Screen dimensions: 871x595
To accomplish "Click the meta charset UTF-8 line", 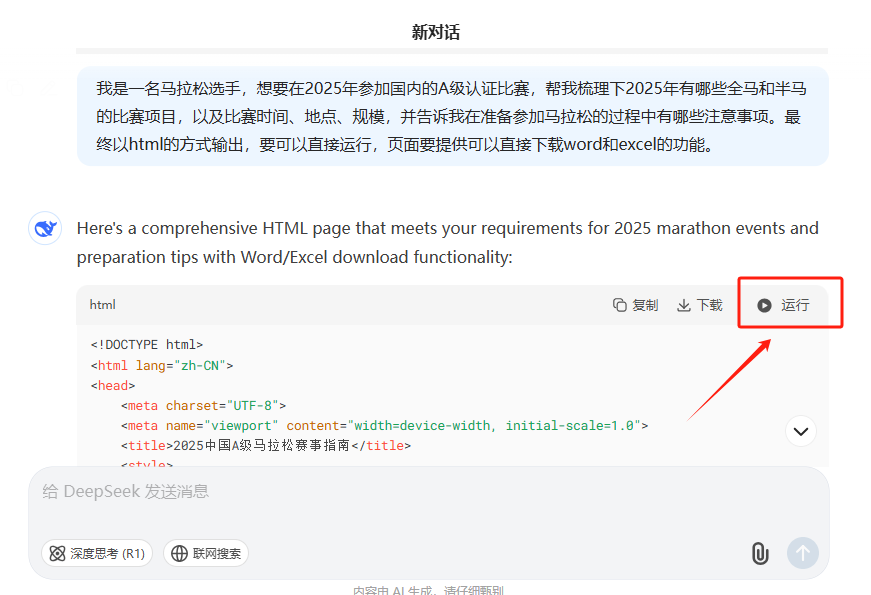I will click(x=204, y=406).
